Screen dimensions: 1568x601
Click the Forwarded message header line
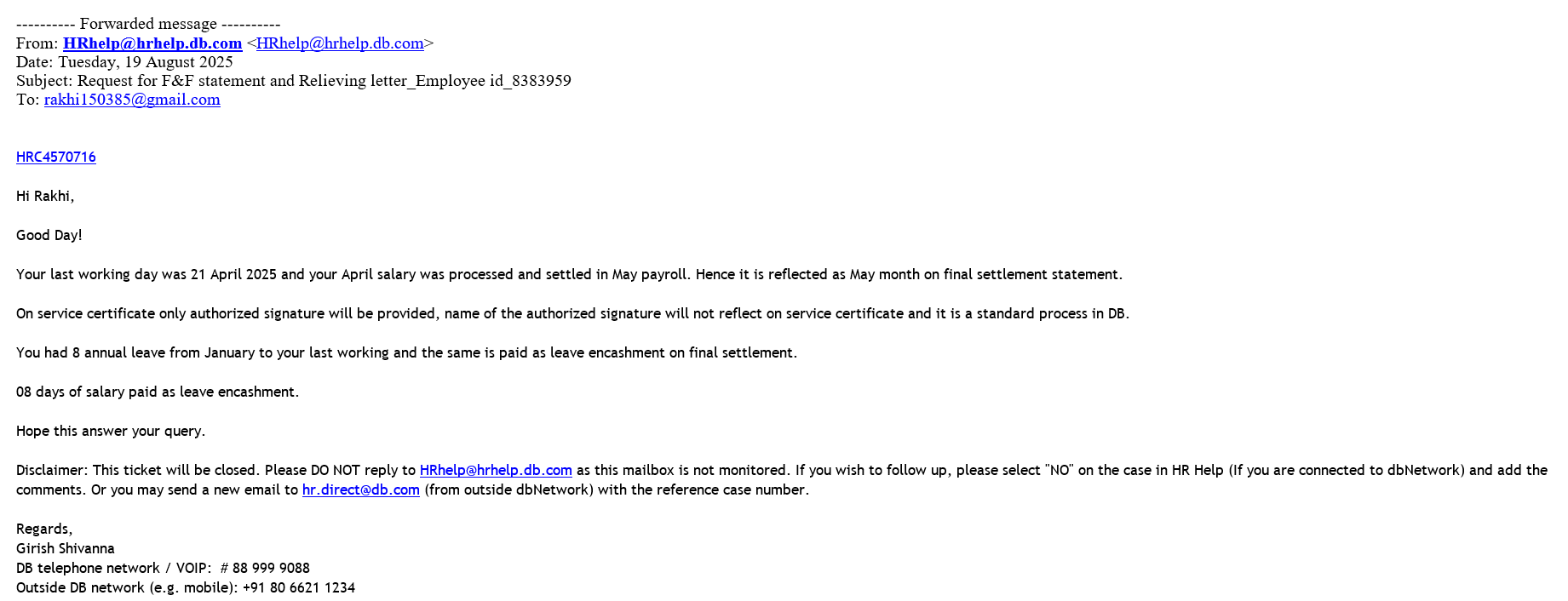point(148,24)
